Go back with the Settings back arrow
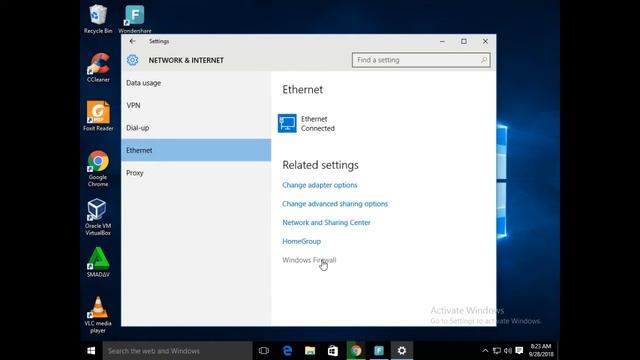The height and width of the screenshot is (360, 640). pyautogui.click(x=132, y=41)
